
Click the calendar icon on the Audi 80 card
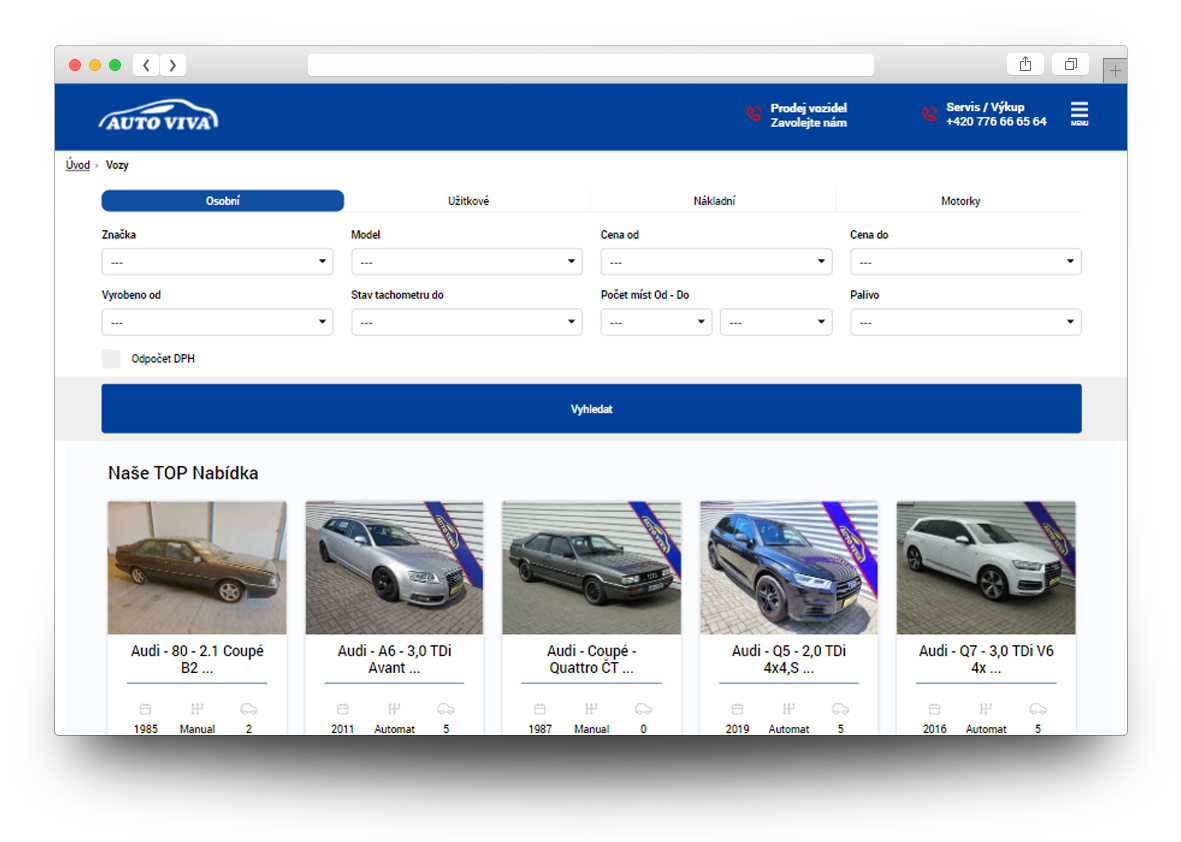click(145, 709)
